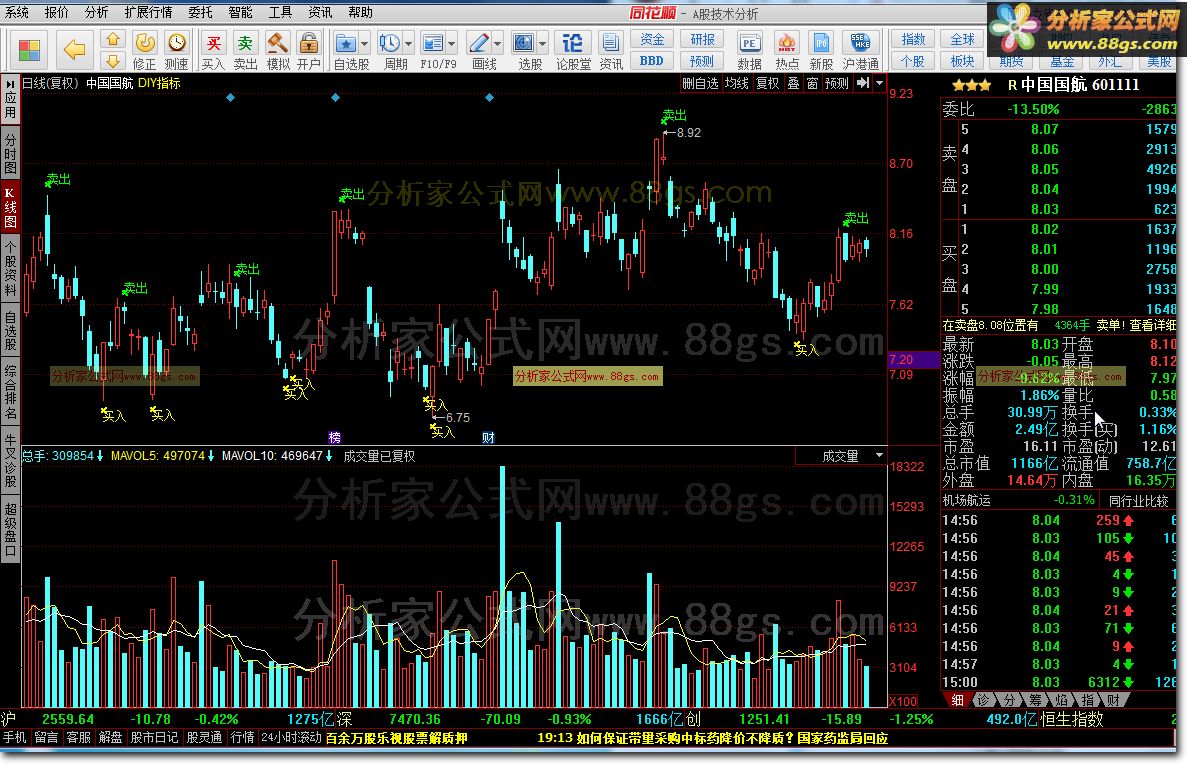1189x765 pixels.
Task: Open 开户 account lock icon
Action: 309,50
